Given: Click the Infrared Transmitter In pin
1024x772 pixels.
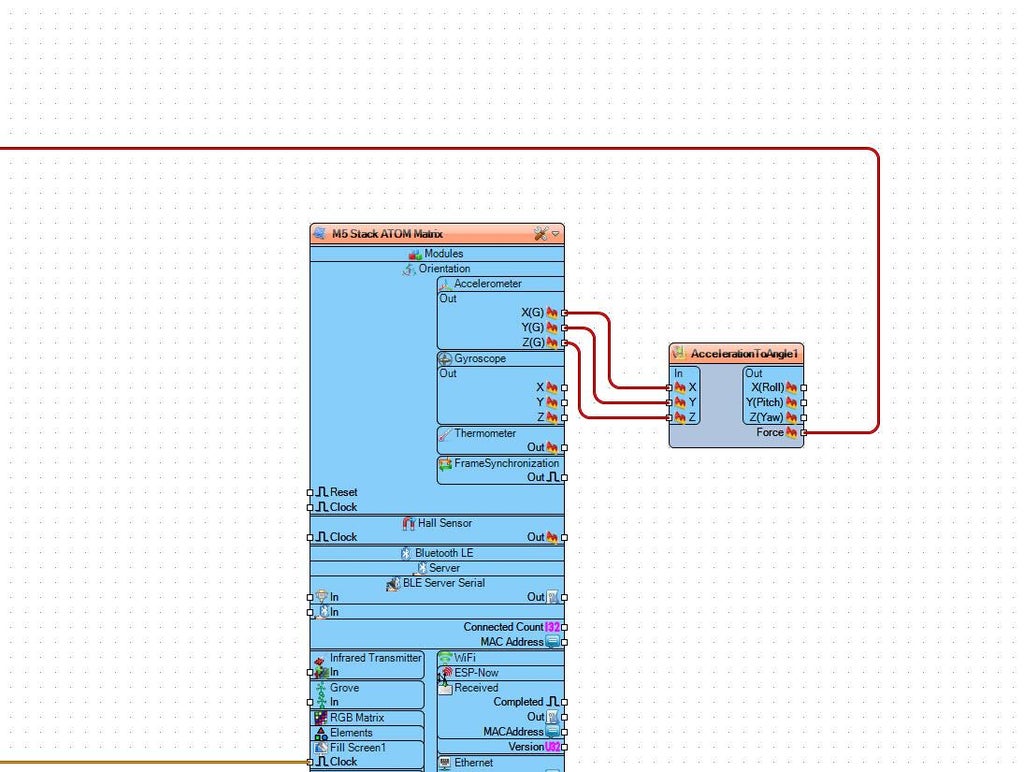Looking at the screenshot, I should pyautogui.click(x=310, y=672).
